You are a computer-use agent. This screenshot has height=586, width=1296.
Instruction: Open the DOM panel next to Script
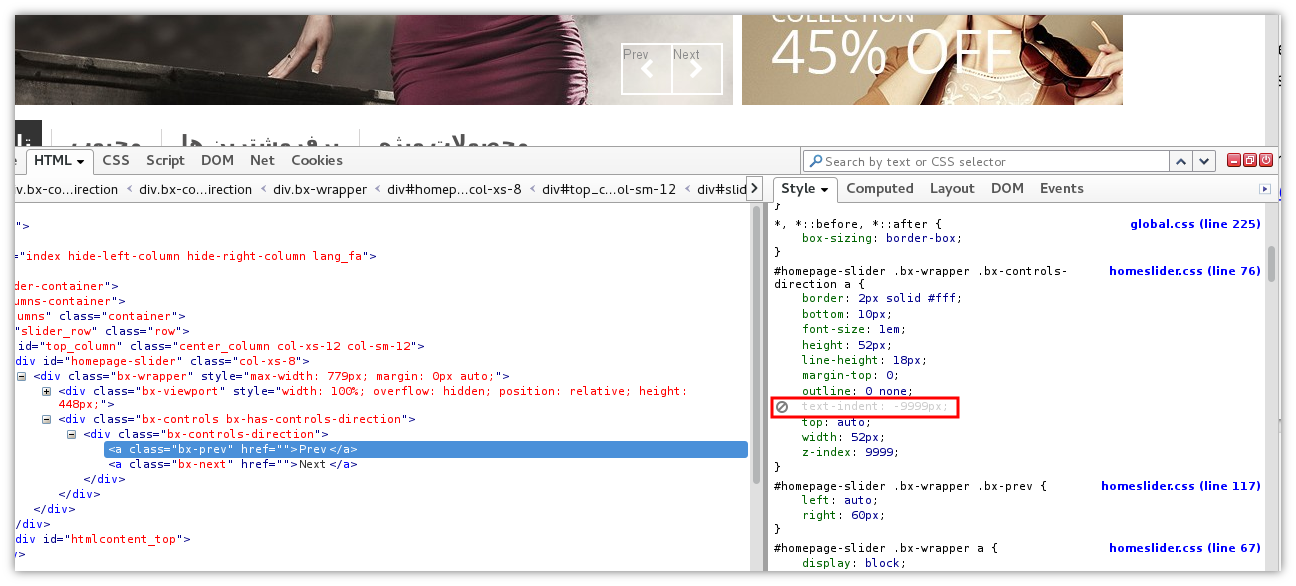[x=217, y=160]
